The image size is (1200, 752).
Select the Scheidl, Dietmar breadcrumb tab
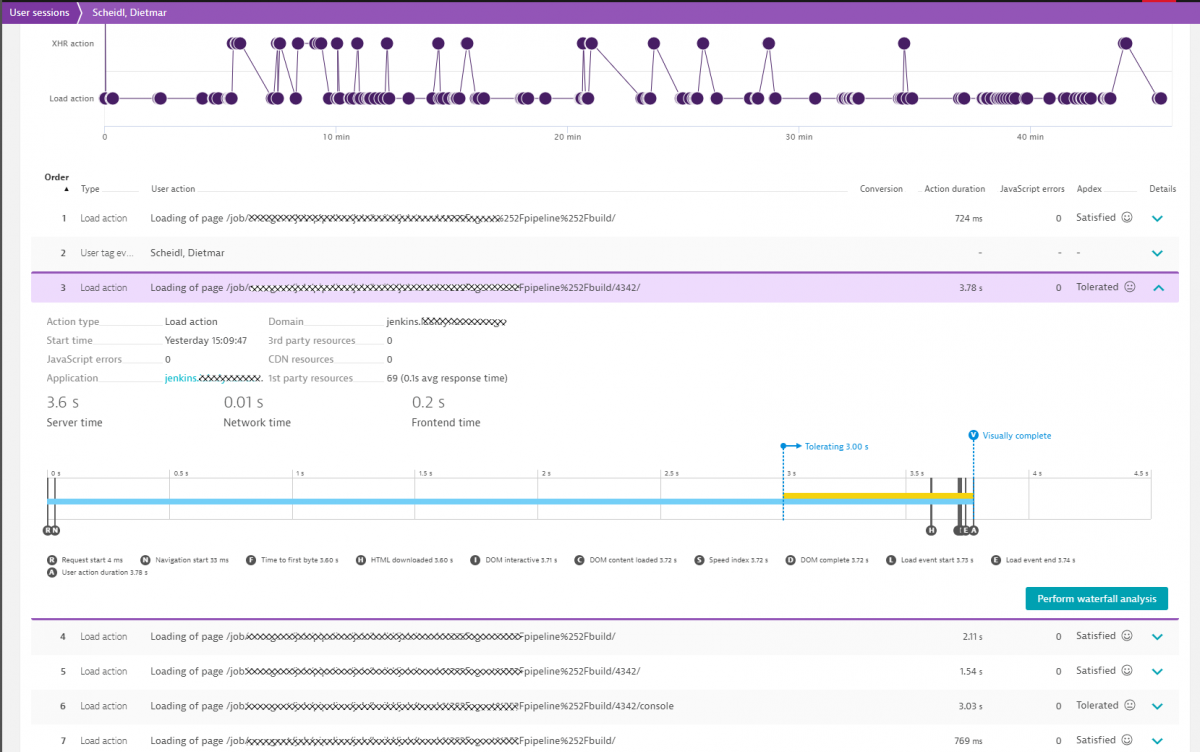click(129, 12)
